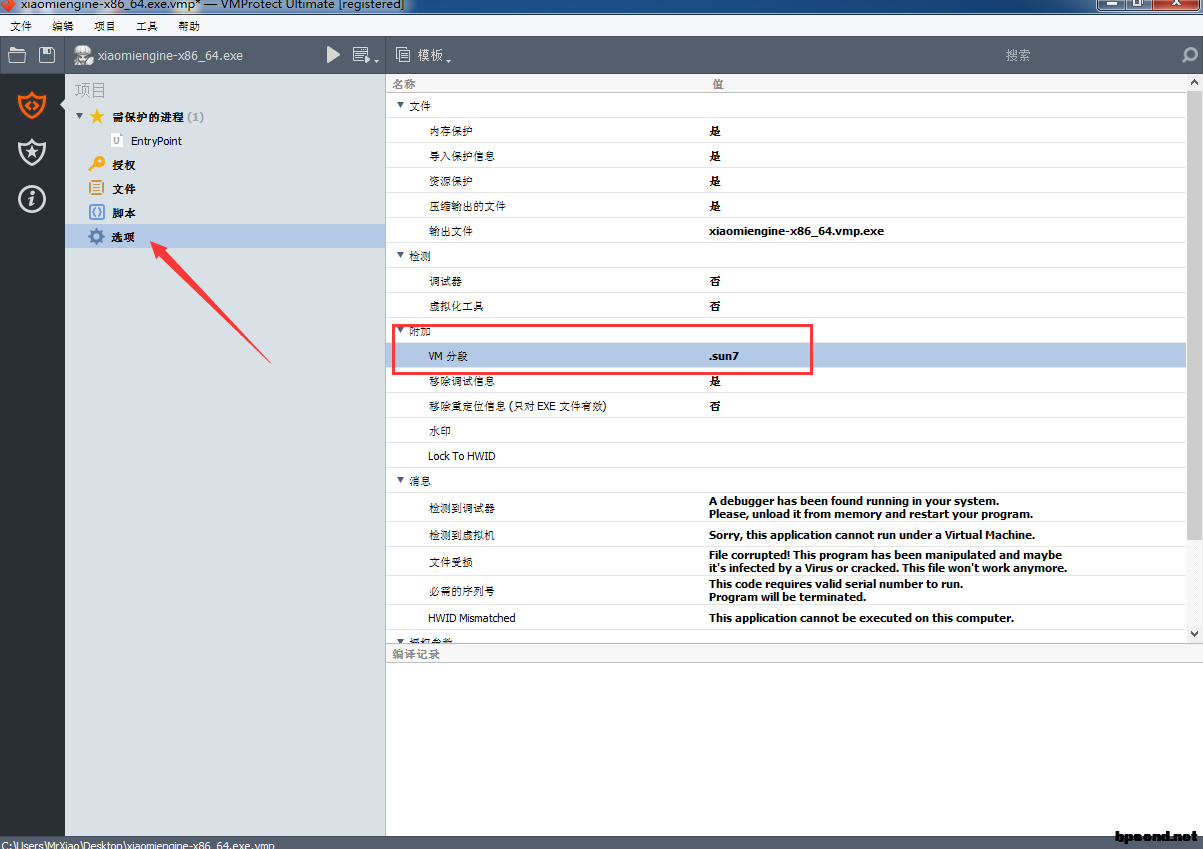This screenshot has width=1203, height=849.
Task: Toggle the 移除调试信息 value 是
Action: pos(715,381)
